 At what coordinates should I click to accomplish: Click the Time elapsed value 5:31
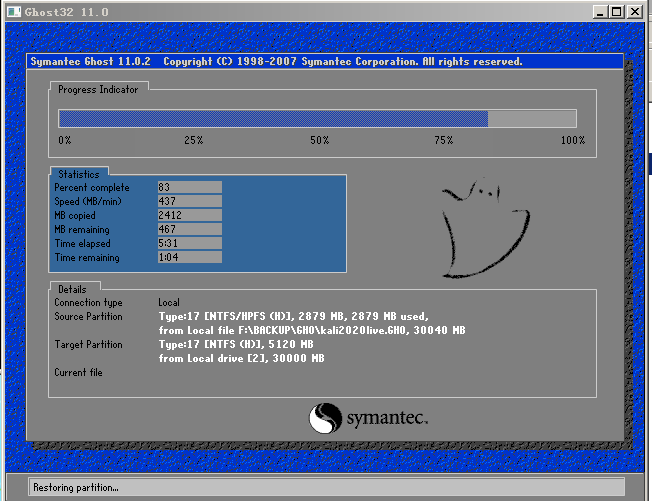pos(190,243)
